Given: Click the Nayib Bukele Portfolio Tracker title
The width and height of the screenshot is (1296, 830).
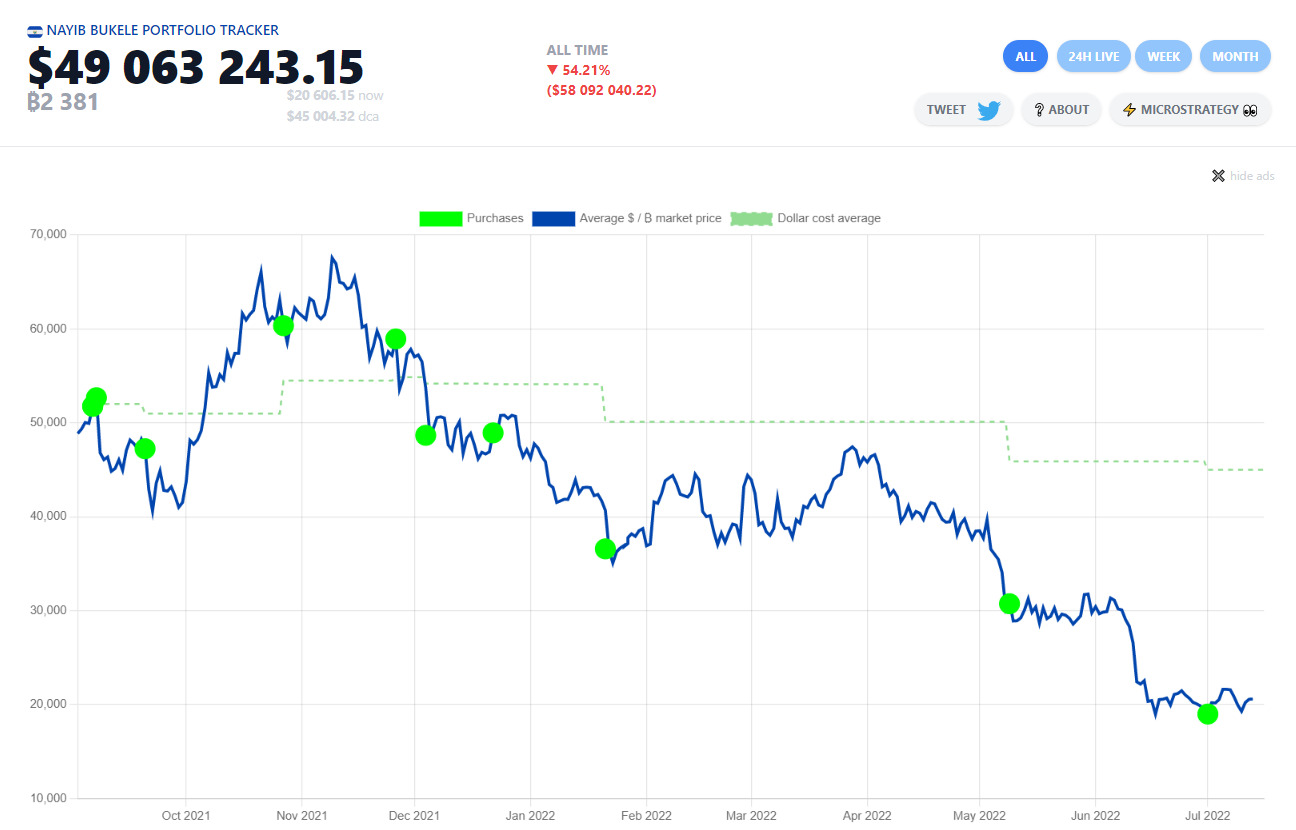Looking at the screenshot, I should (163, 31).
